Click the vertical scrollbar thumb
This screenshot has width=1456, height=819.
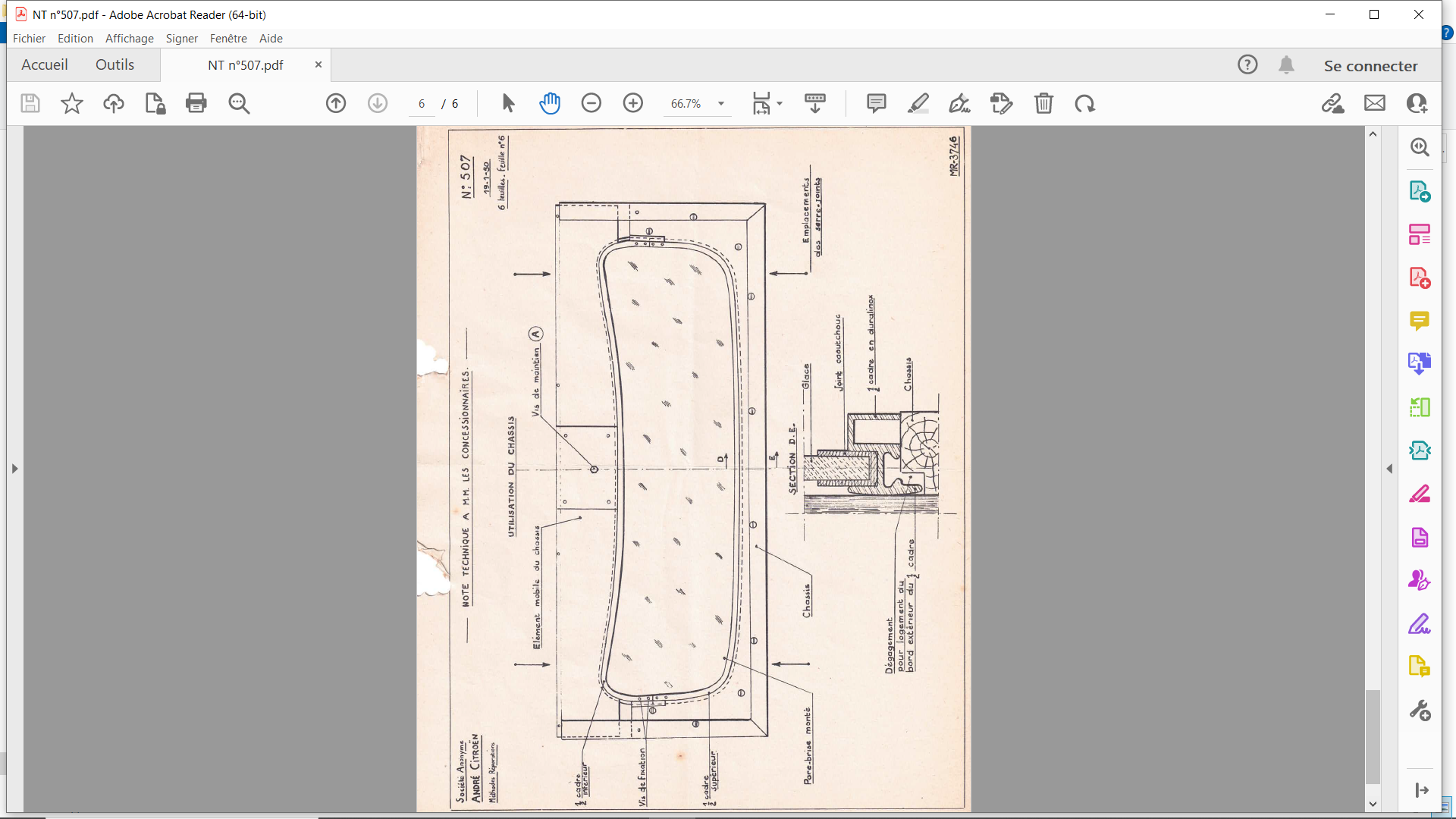pos(1373,736)
